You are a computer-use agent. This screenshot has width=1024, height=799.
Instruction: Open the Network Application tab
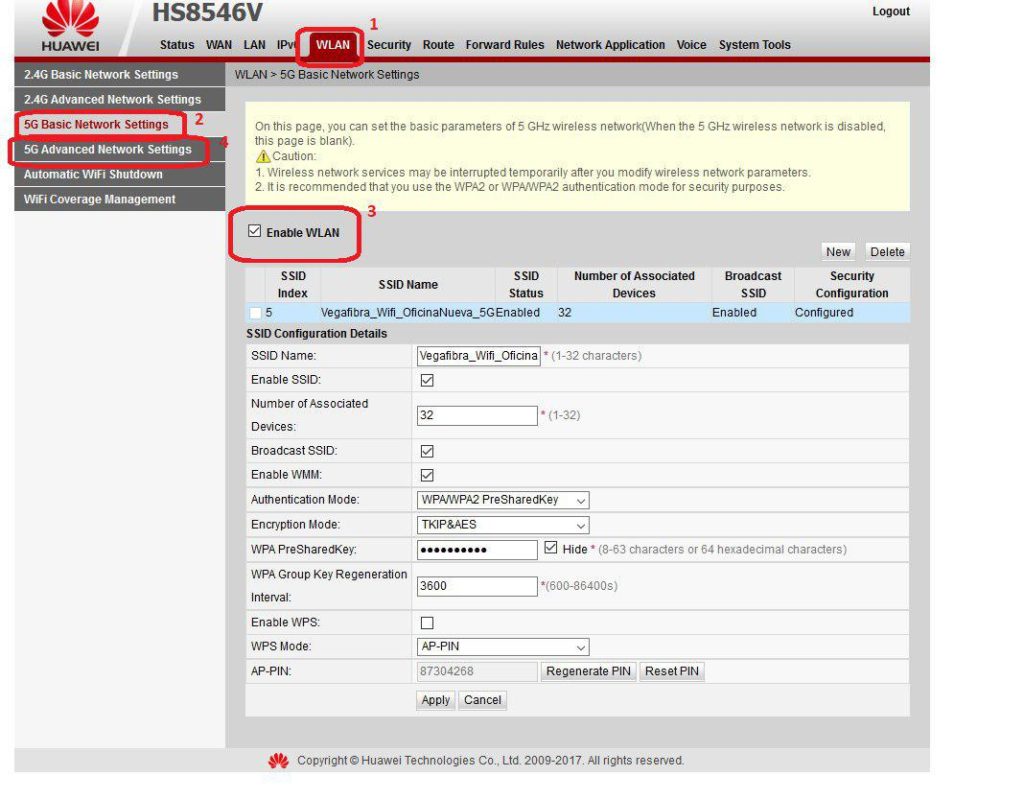point(611,45)
